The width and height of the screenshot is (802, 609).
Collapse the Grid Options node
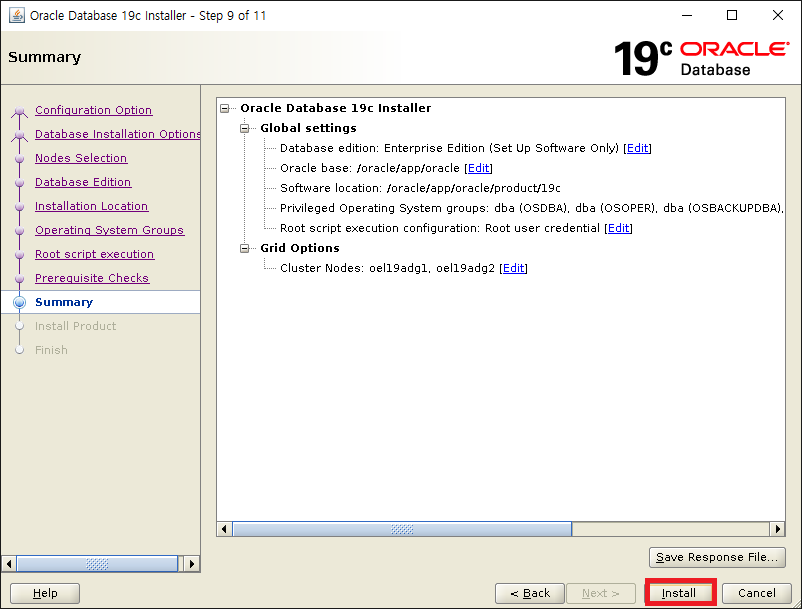(x=244, y=249)
